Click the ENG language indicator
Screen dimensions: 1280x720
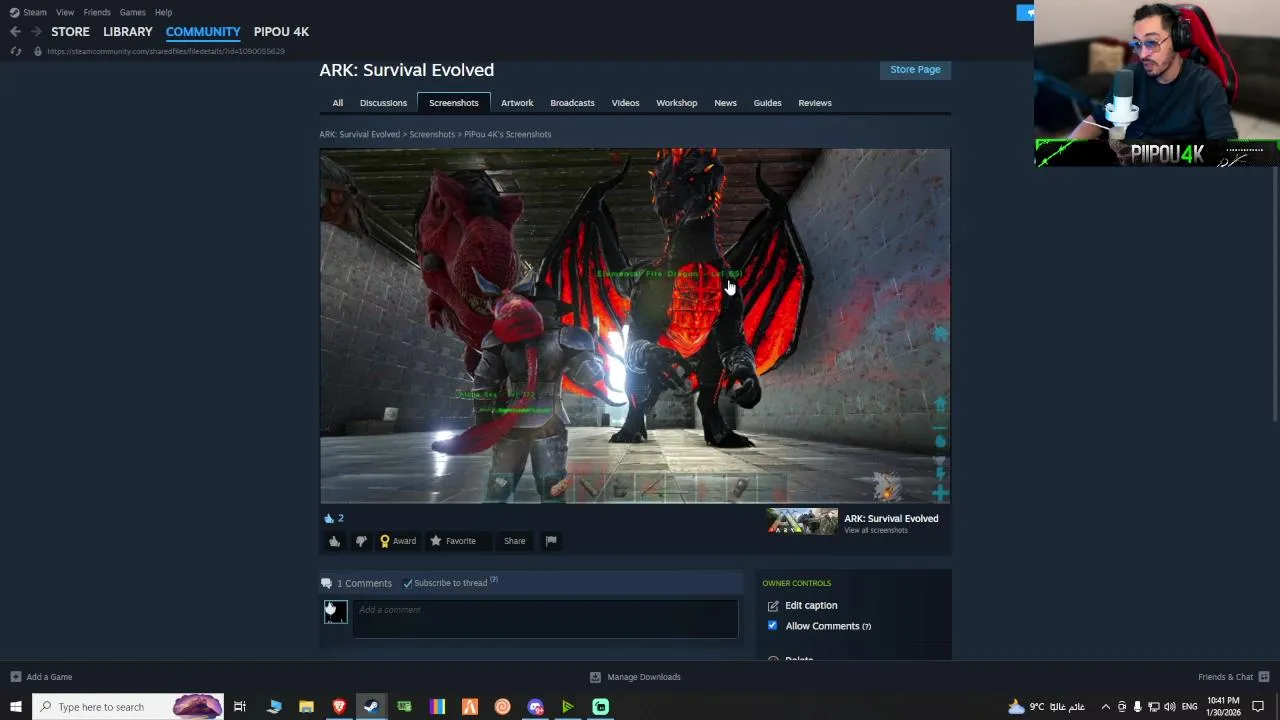1190,707
